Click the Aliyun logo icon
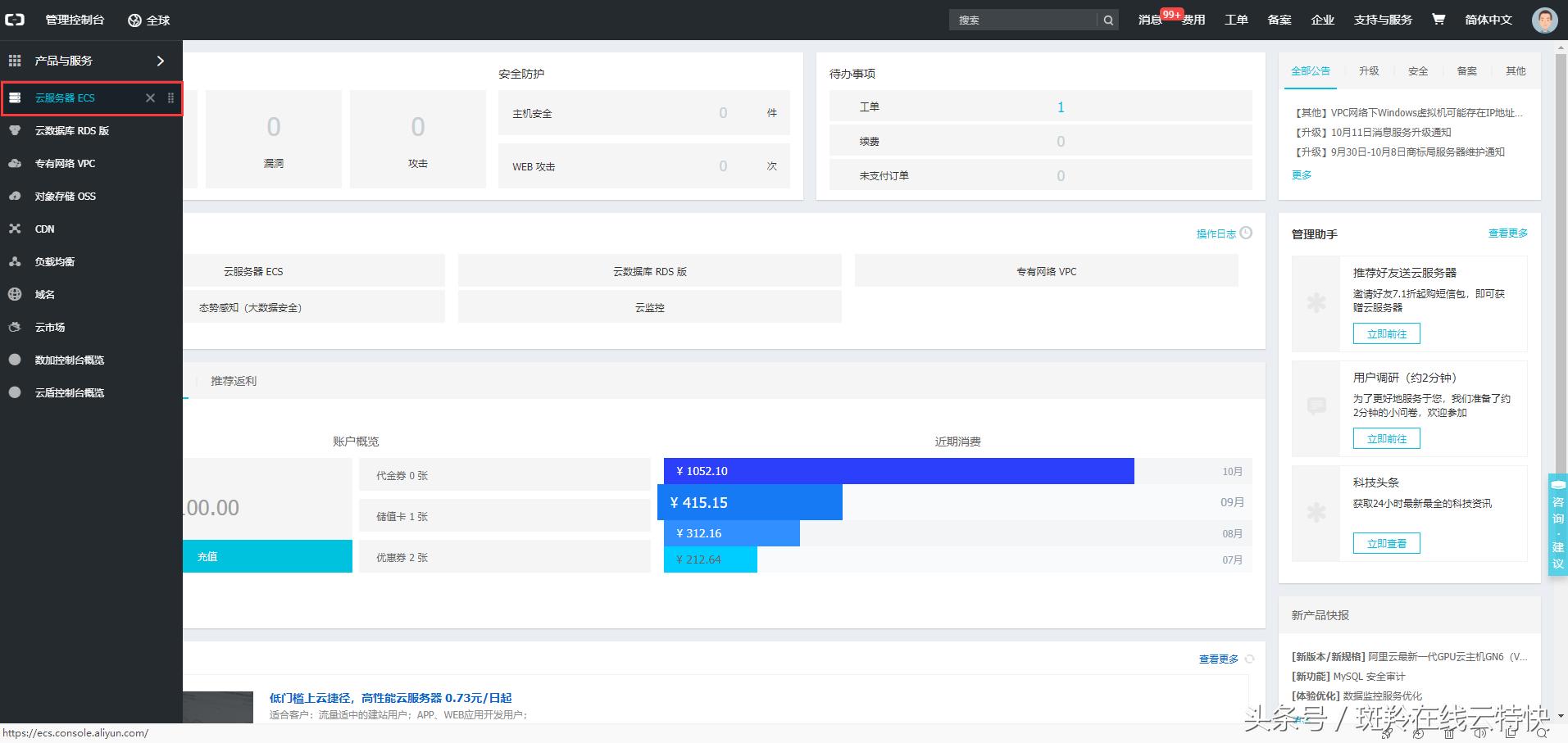The width and height of the screenshot is (1568, 743). 15,20
